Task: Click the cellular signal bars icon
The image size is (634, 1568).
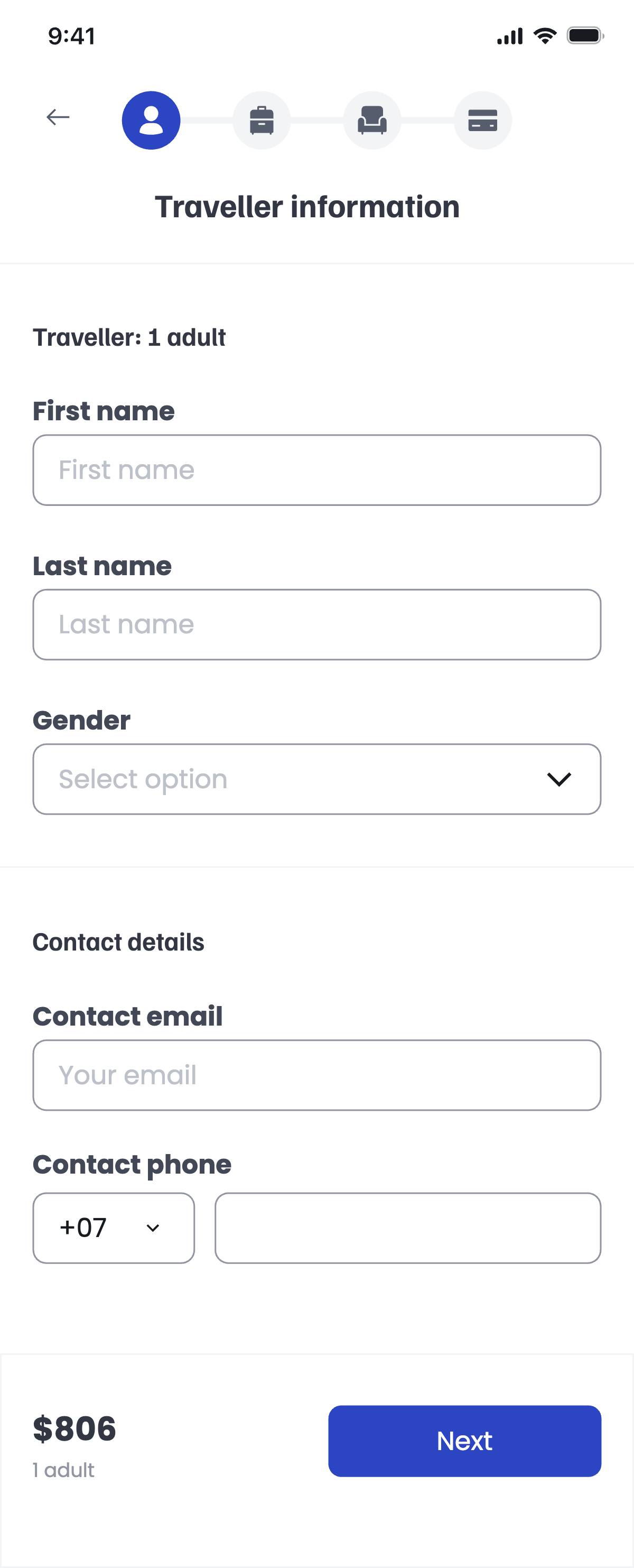Action: pos(510,36)
